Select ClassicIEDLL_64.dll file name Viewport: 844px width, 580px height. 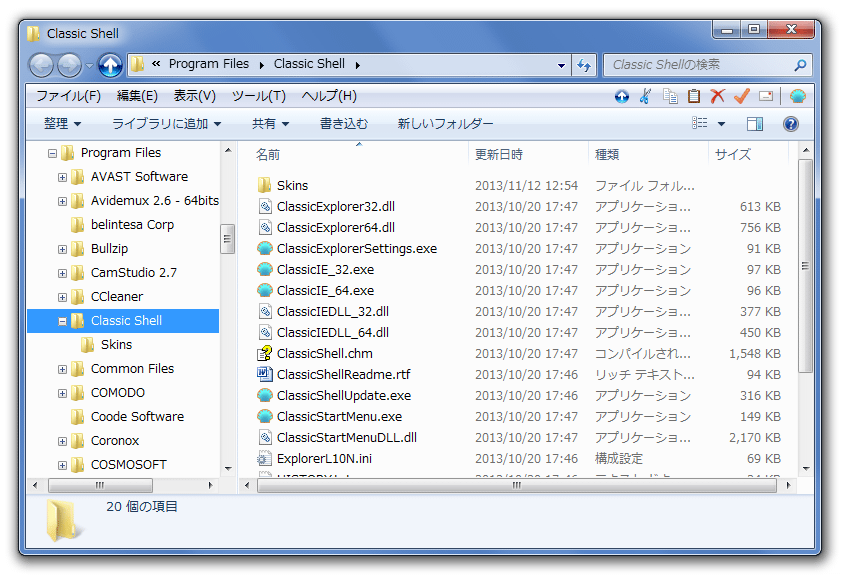[x=333, y=333]
